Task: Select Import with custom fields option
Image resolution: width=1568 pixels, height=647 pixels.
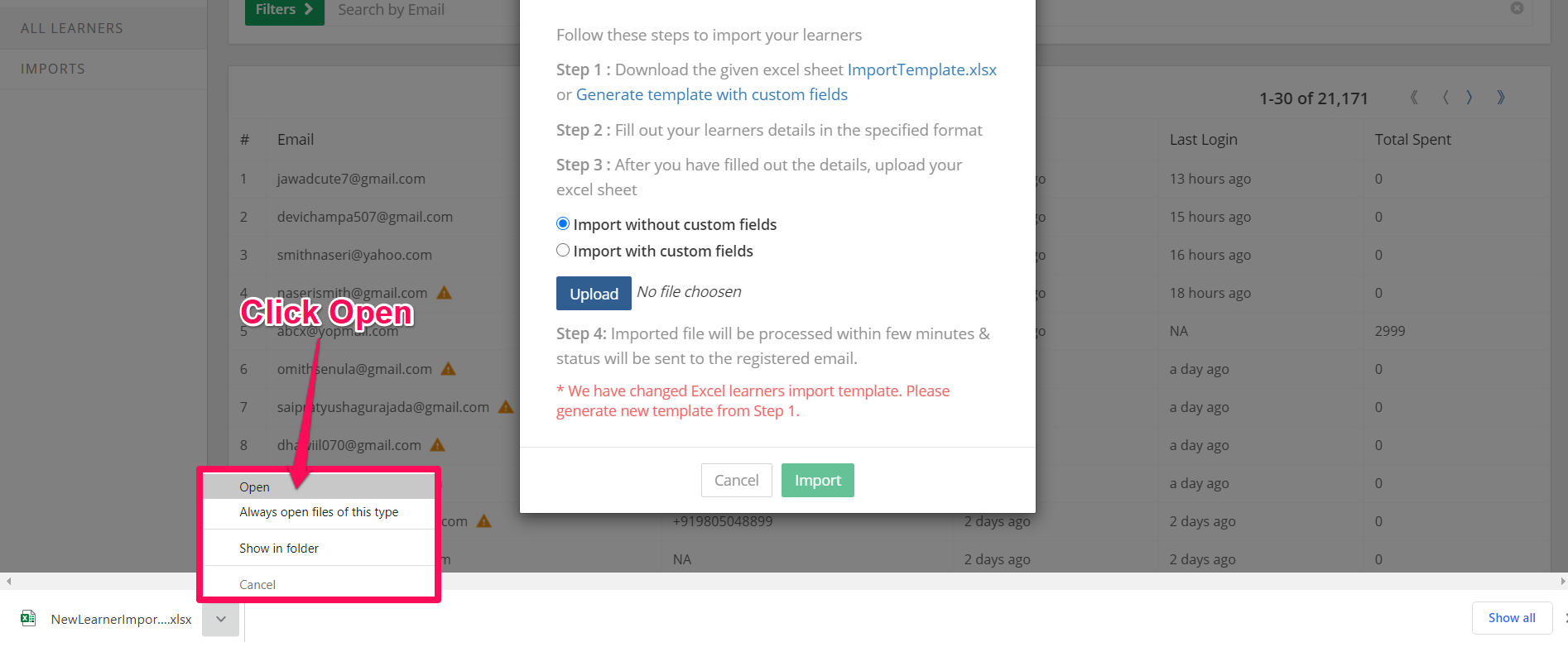Action: click(x=563, y=251)
